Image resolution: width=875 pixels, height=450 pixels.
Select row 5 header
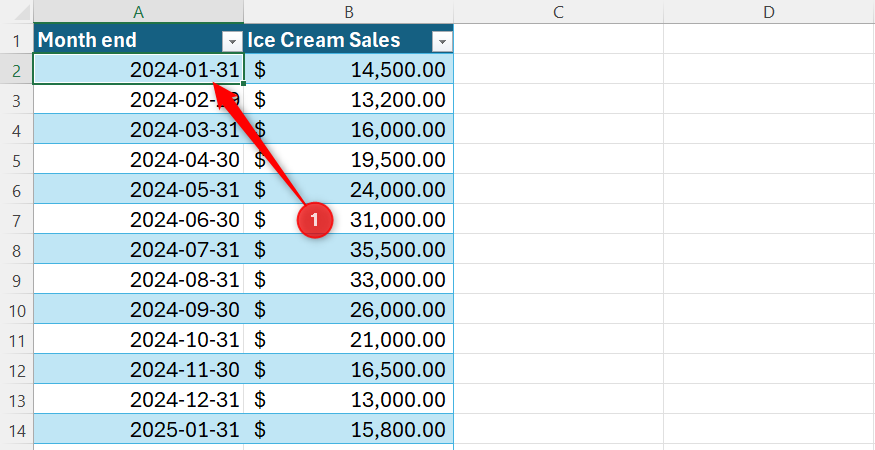(x=17, y=161)
